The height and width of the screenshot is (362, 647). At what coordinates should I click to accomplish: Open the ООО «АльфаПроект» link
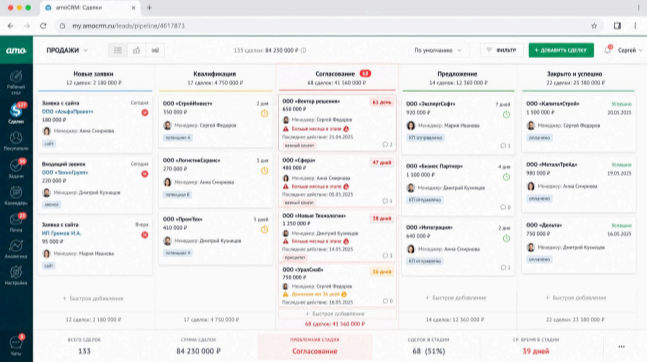tap(68, 111)
